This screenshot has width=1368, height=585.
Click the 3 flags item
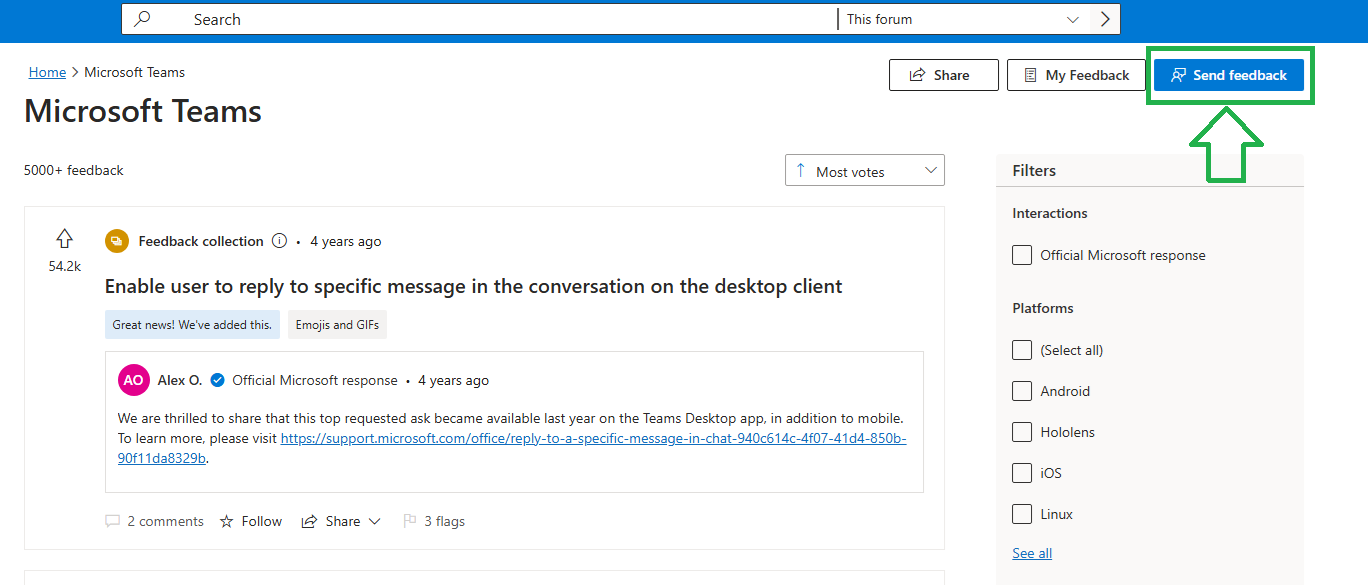point(433,521)
